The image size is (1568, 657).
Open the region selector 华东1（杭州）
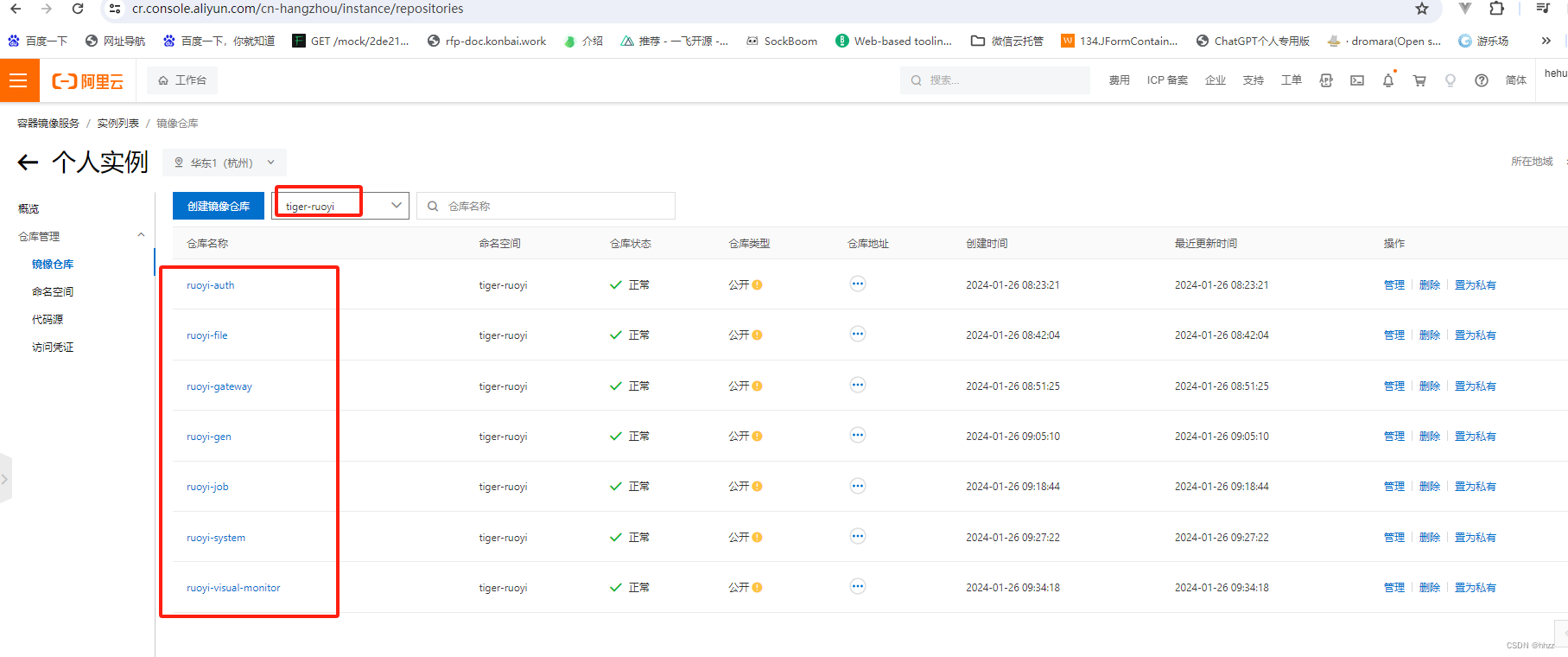tap(225, 163)
